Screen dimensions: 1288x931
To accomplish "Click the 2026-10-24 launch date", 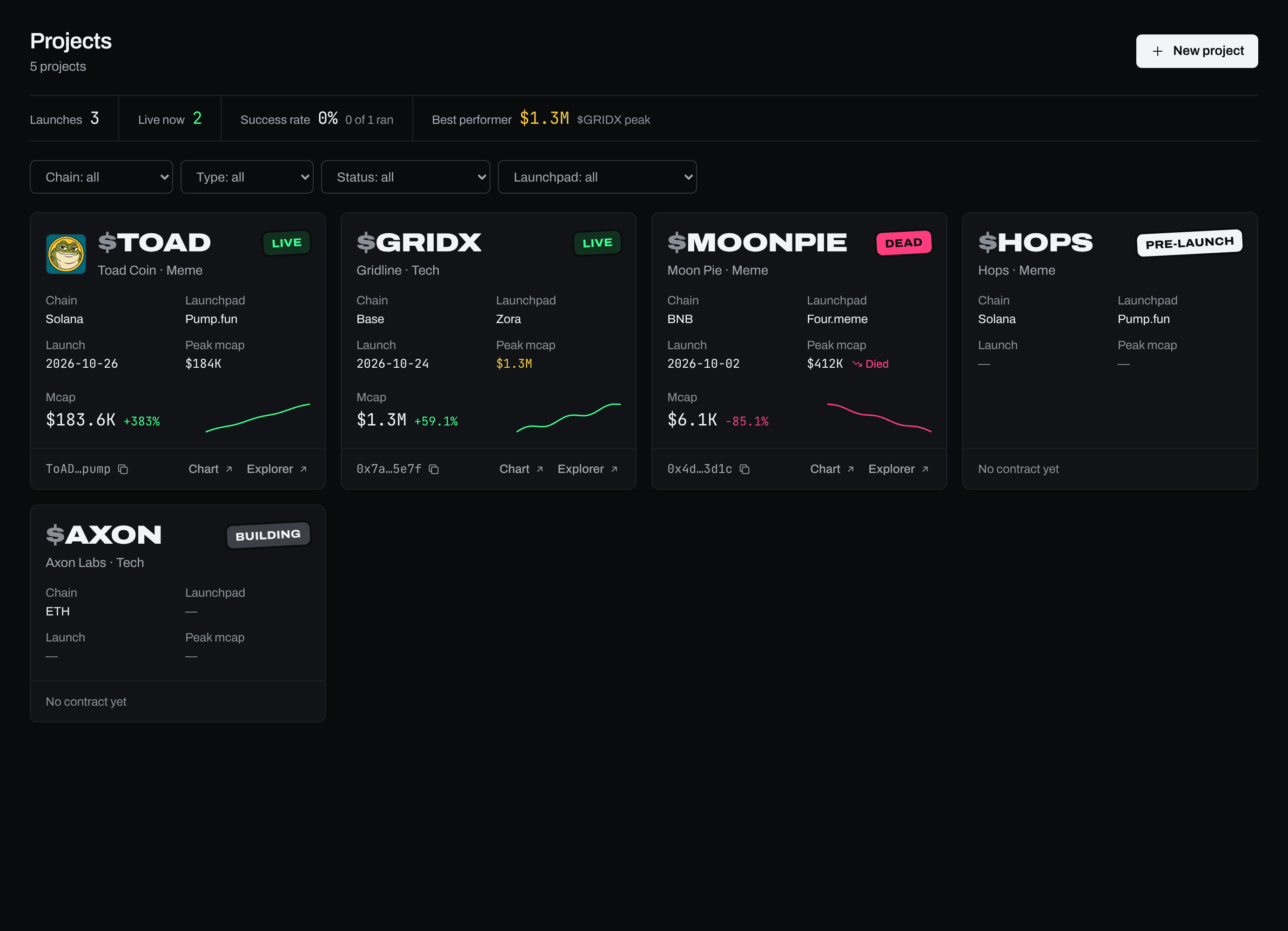I will click(x=392, y=364).
